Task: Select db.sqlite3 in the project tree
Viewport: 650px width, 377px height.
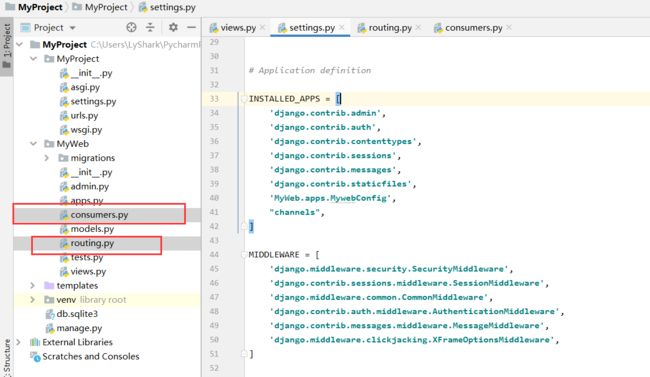Action: click(77, 314)
